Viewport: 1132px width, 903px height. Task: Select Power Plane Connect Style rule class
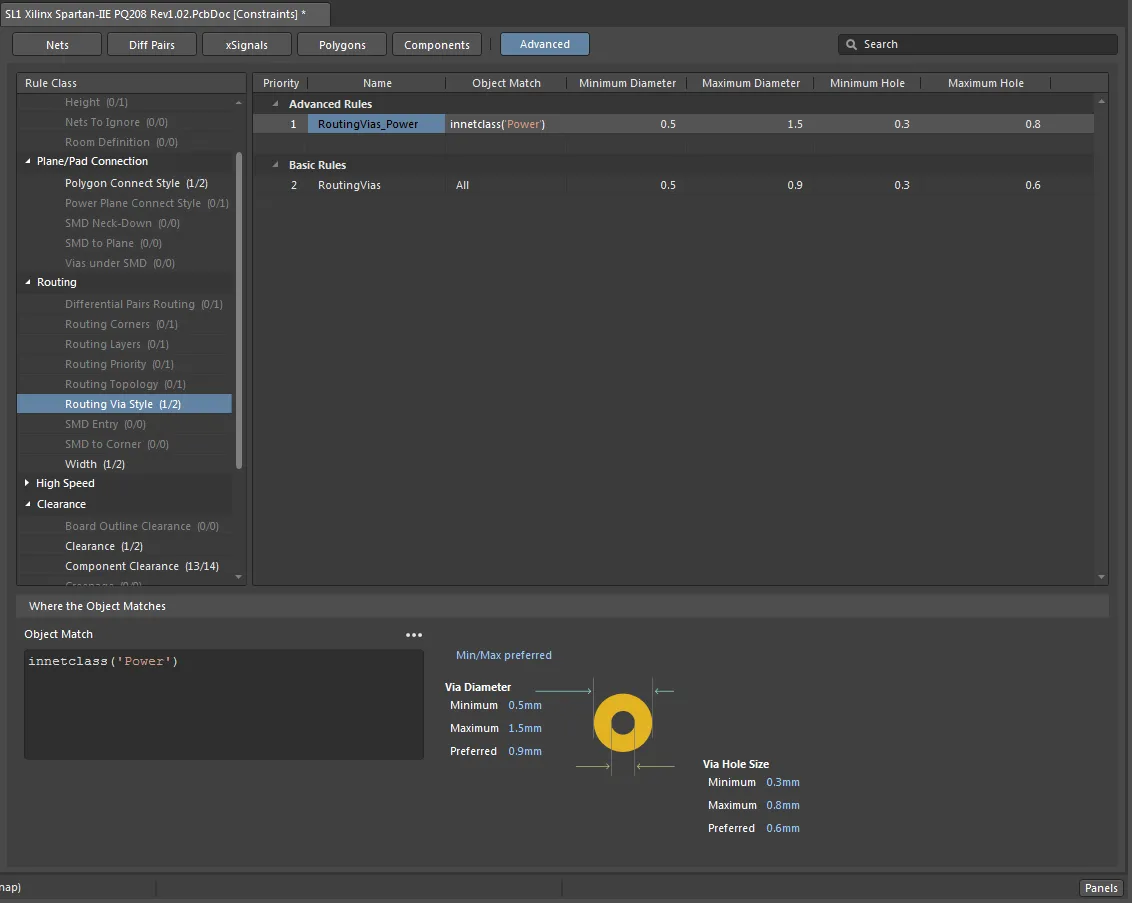[x=147, y=204]
